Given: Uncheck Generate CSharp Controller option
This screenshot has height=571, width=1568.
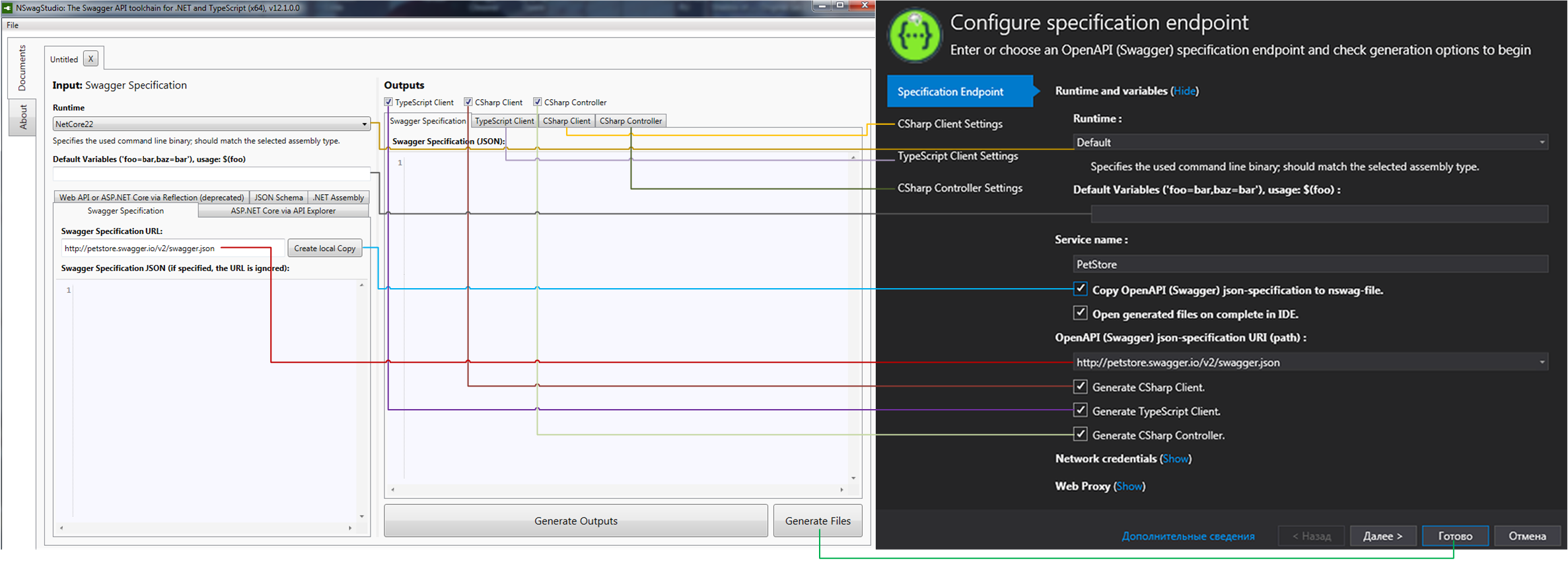Looking at the screenshot, I should point(1080,434).
